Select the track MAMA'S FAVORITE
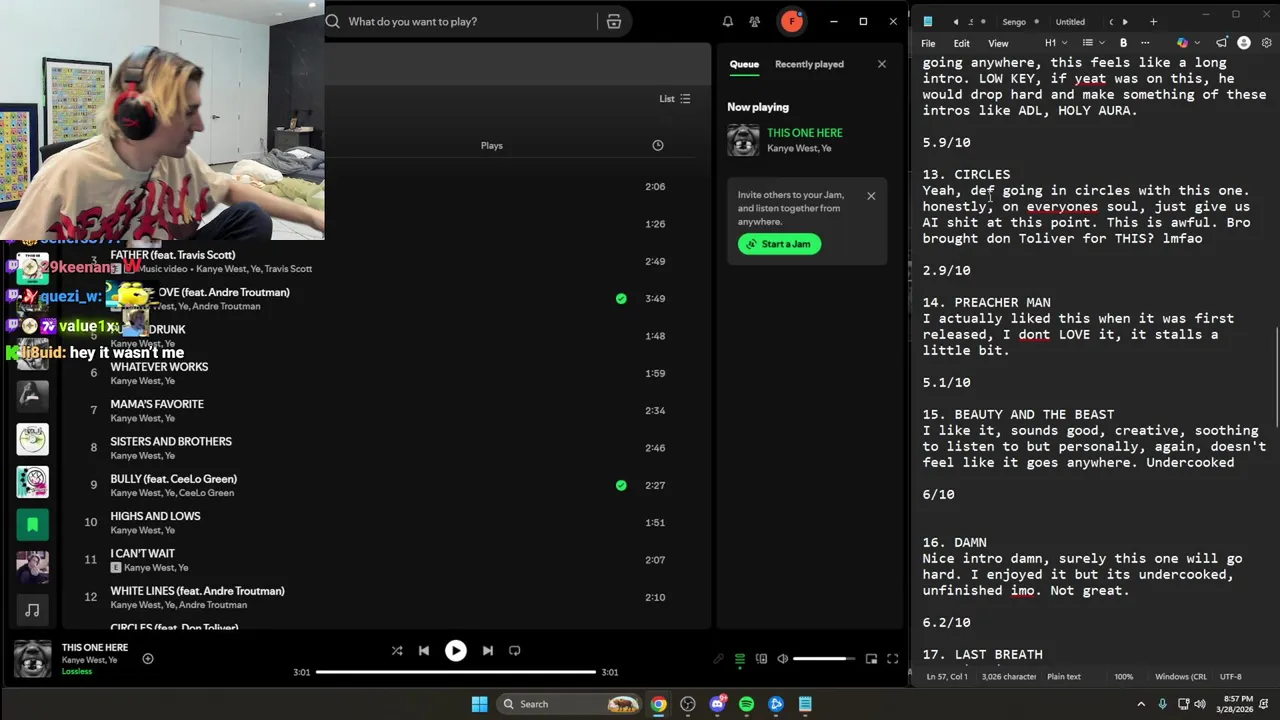 pos(157,404)
